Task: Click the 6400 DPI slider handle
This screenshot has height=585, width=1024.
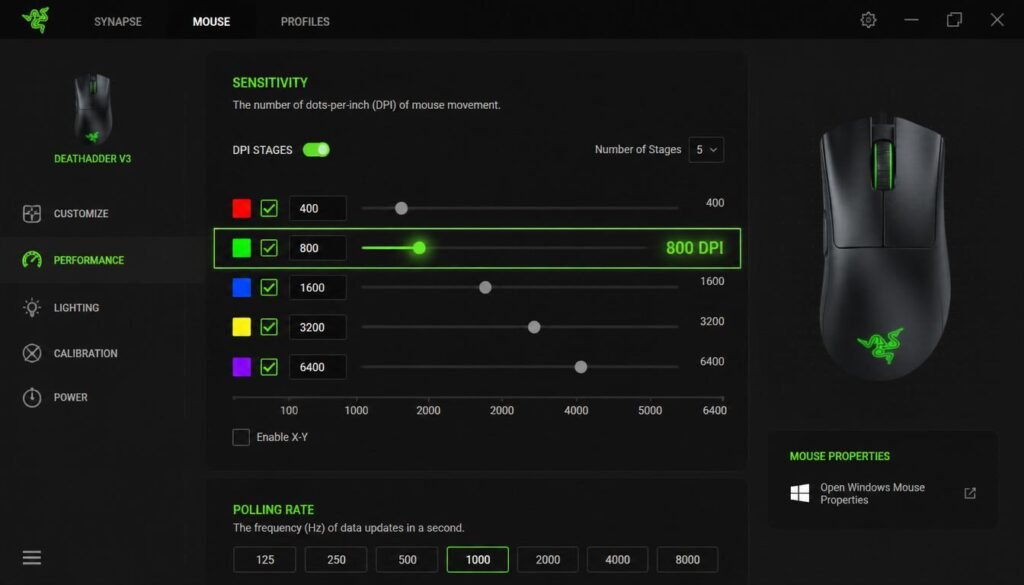Action: 581,367
